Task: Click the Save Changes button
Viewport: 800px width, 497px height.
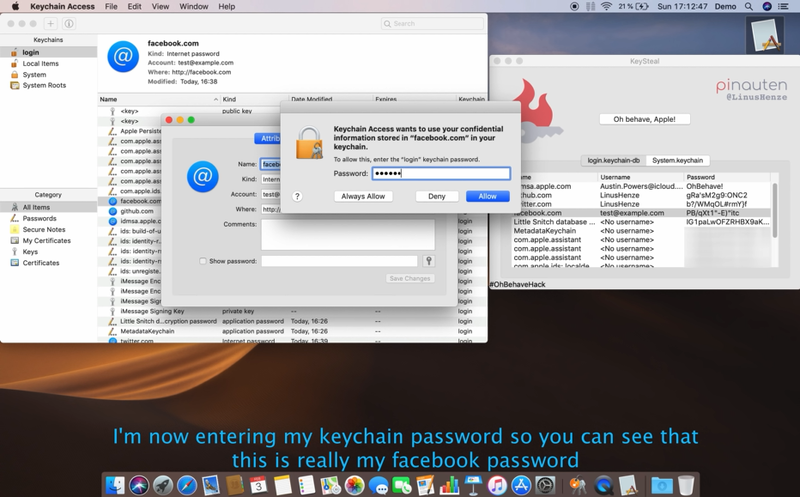Action: pos(410,279)
